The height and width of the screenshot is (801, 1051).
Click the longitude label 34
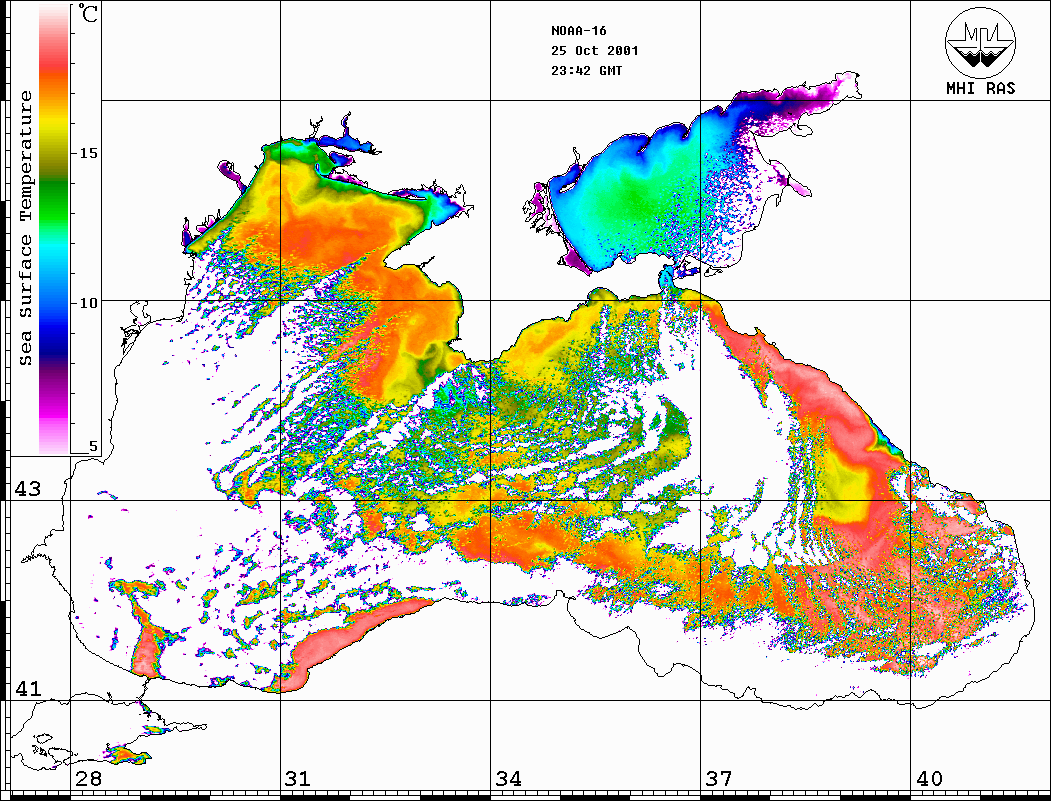point(508,779)
